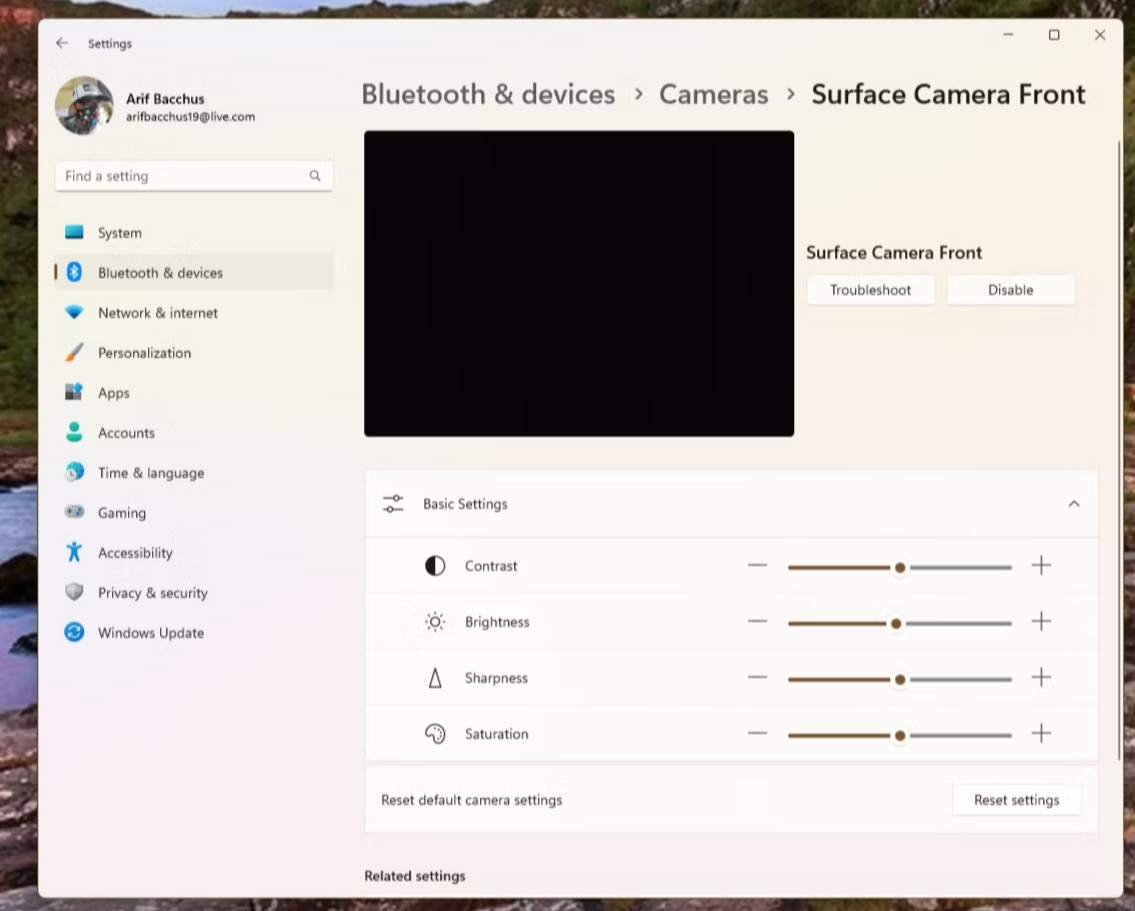1135x911 pixels.
Task: Select Bluetooth & devices in sidebar
Action: [194, 272]
